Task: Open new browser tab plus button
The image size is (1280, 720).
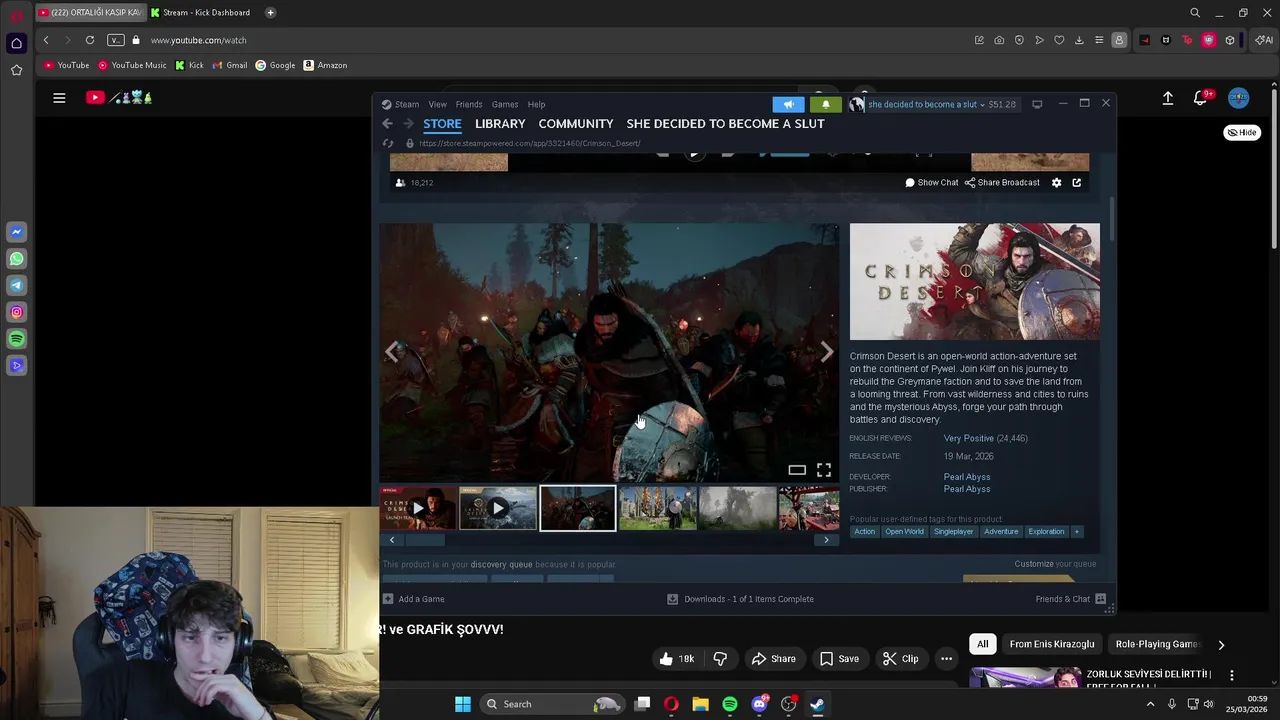Action: pyautogui.click(x=271, y=13)
